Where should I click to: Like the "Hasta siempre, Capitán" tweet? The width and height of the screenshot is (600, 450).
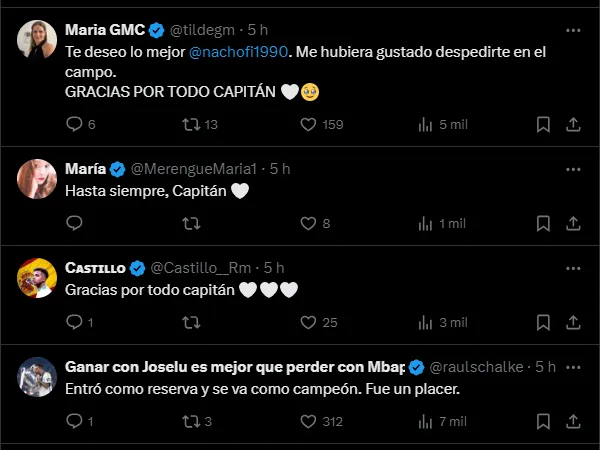309,224
